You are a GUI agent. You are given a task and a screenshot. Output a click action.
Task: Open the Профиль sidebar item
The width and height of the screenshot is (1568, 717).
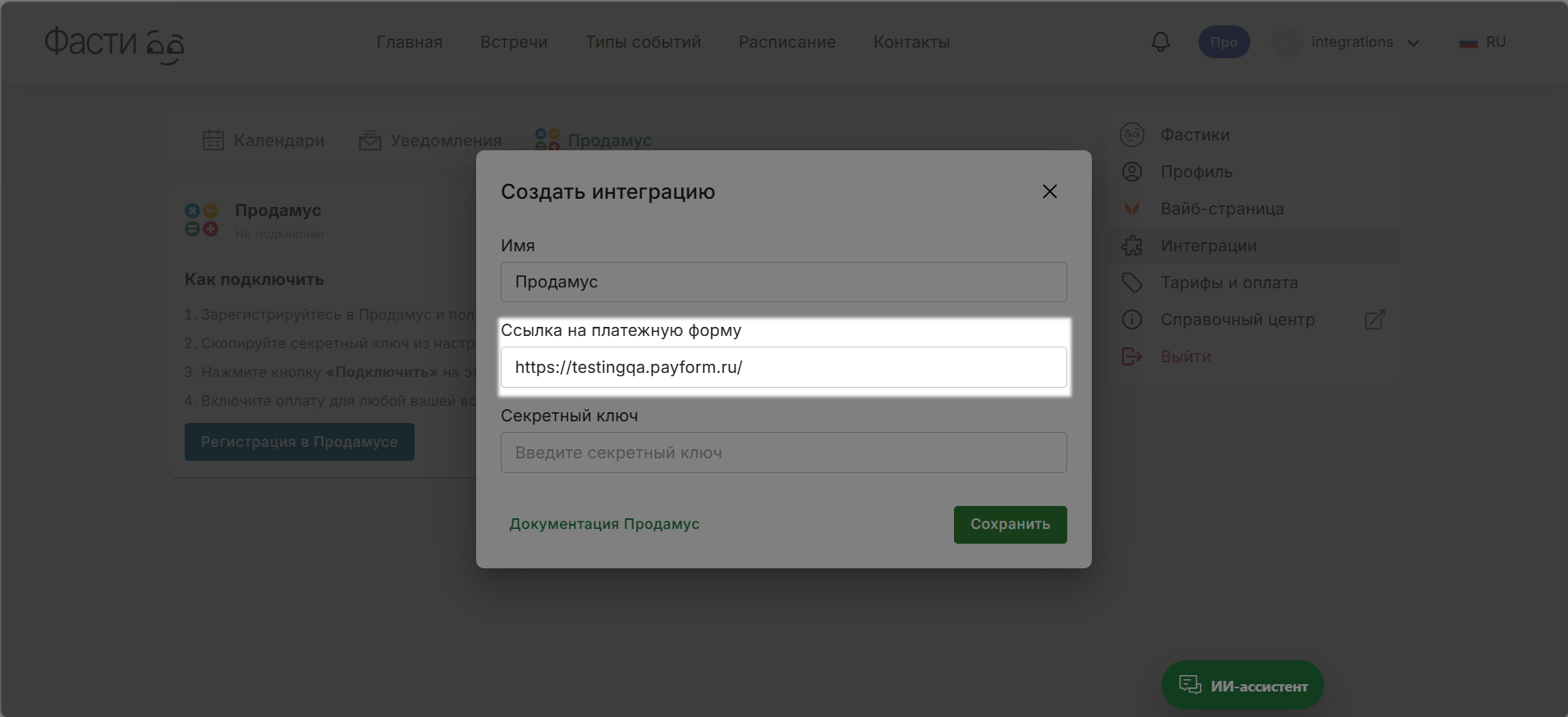click(1196, 172)
